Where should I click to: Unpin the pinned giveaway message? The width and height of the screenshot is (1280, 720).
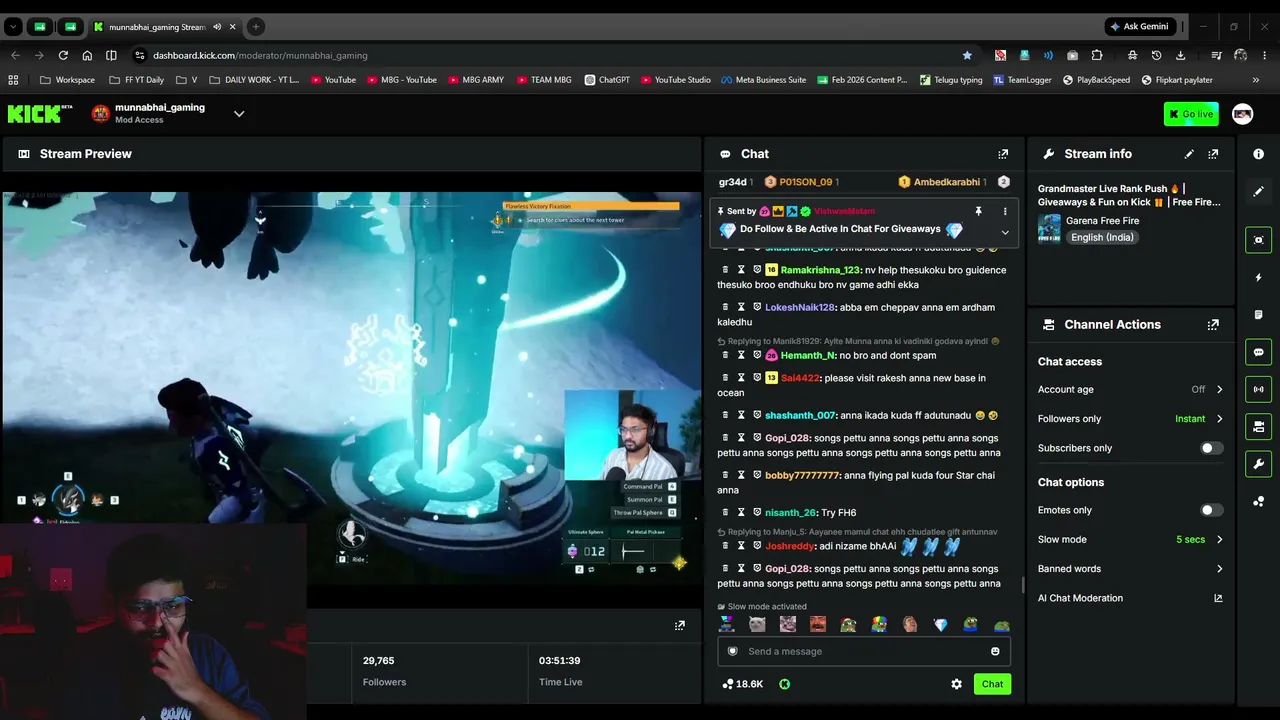[979, 211]
